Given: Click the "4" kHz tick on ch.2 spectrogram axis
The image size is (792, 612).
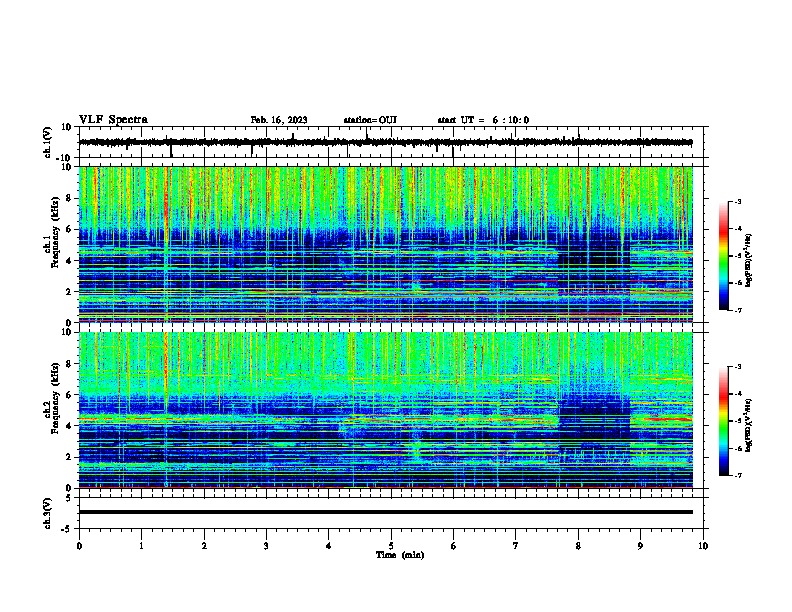Looking at the screenshot, I should (70, 426).
